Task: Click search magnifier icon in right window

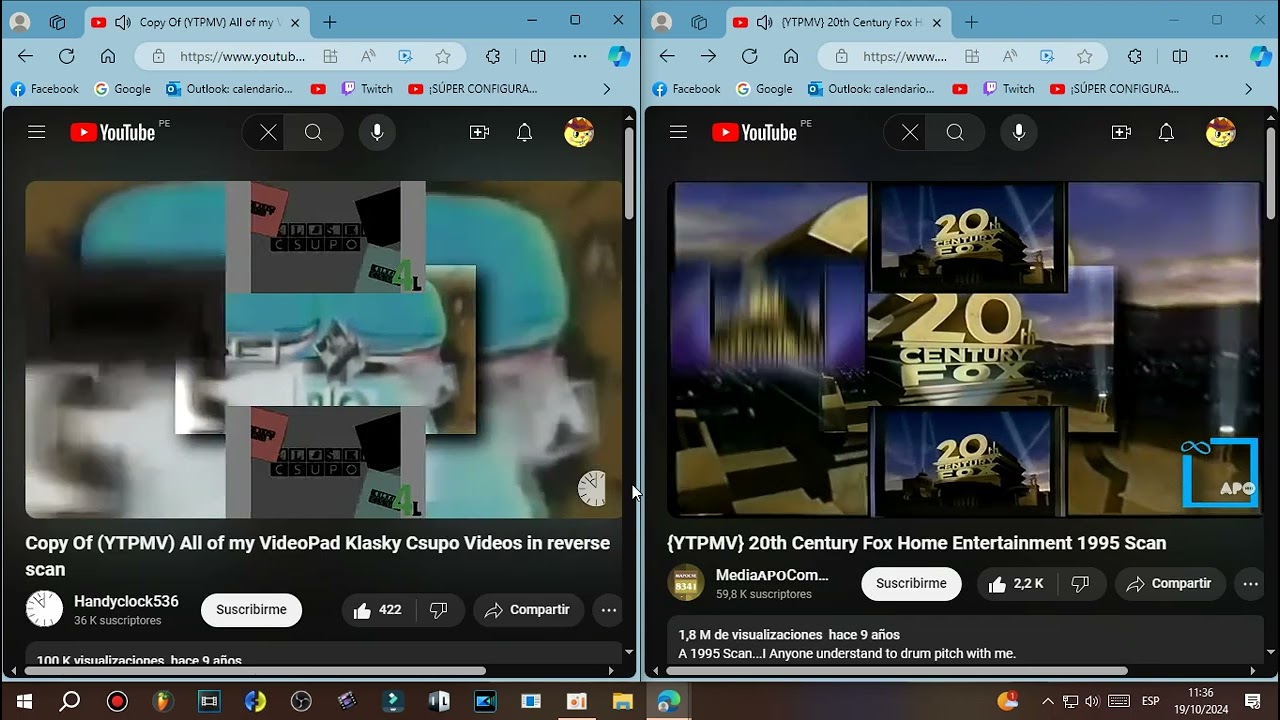Action: 955,132
